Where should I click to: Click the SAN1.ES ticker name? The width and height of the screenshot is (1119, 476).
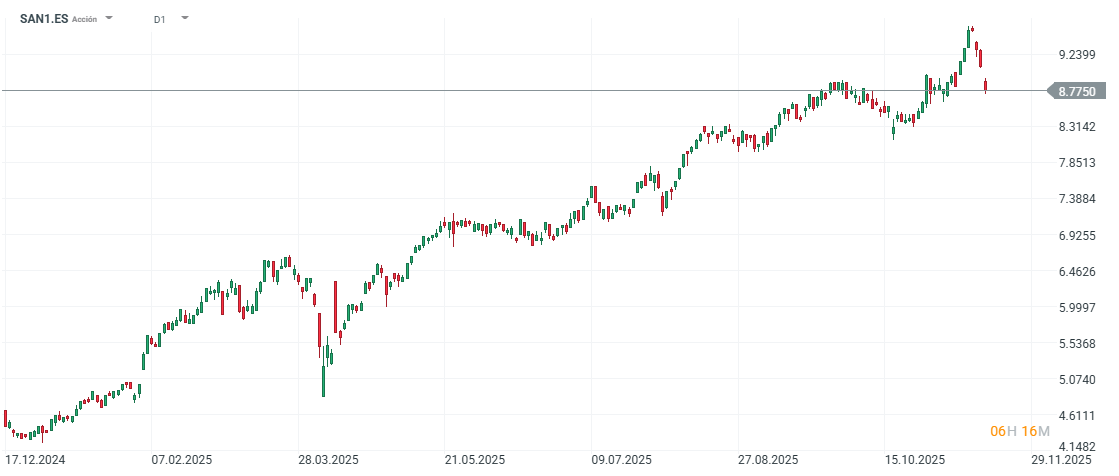point(44,19)
